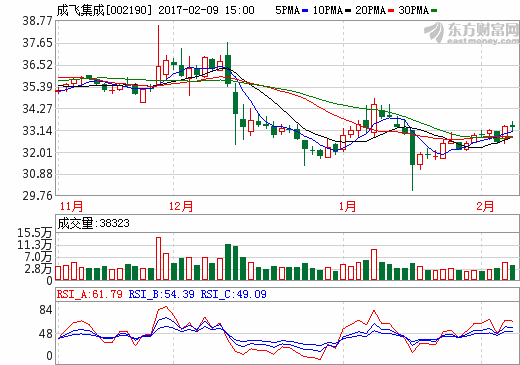Click the 11.3万 volume axis label
This screenshot has width=520, height=365.
pos(35,245)
